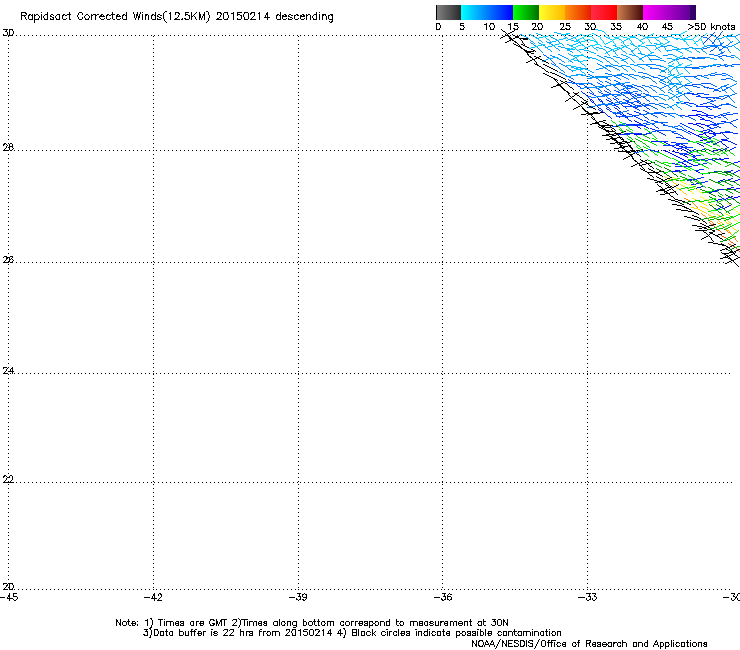
Task: Click the latitude label '20' on left axis
Action: (x=8, y=587)
